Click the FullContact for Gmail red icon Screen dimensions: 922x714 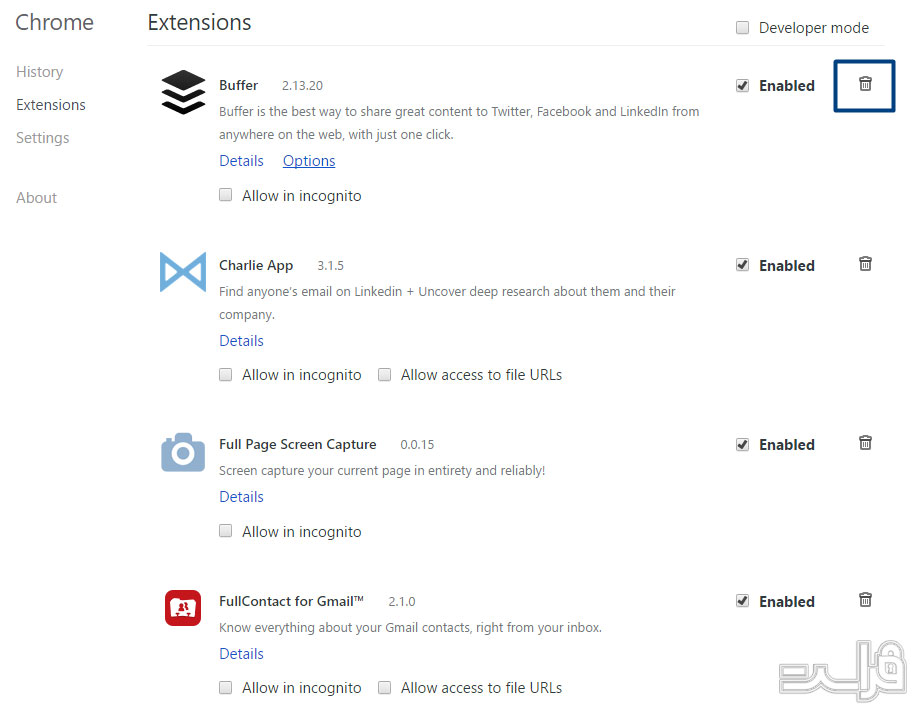click(183, 608)
